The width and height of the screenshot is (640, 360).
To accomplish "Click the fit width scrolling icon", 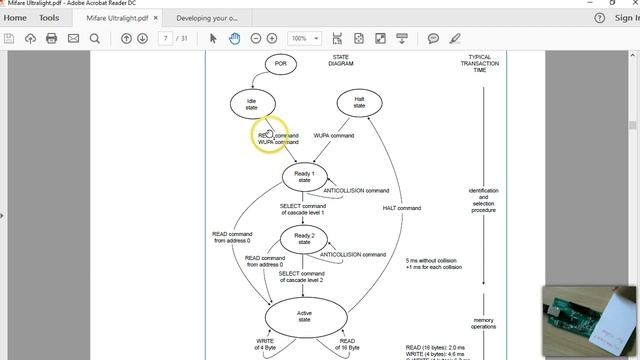I will tap(337, 38).
